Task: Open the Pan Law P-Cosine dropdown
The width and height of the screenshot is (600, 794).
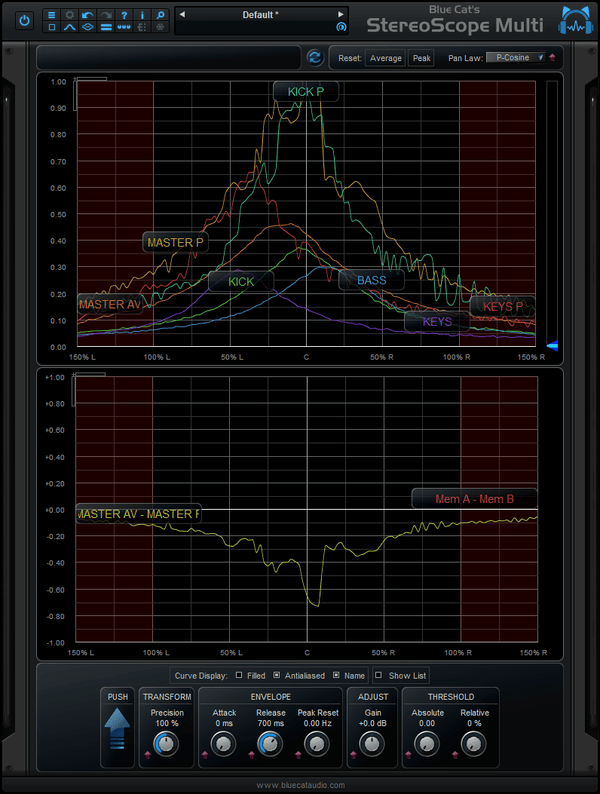Action: [516, 58]
